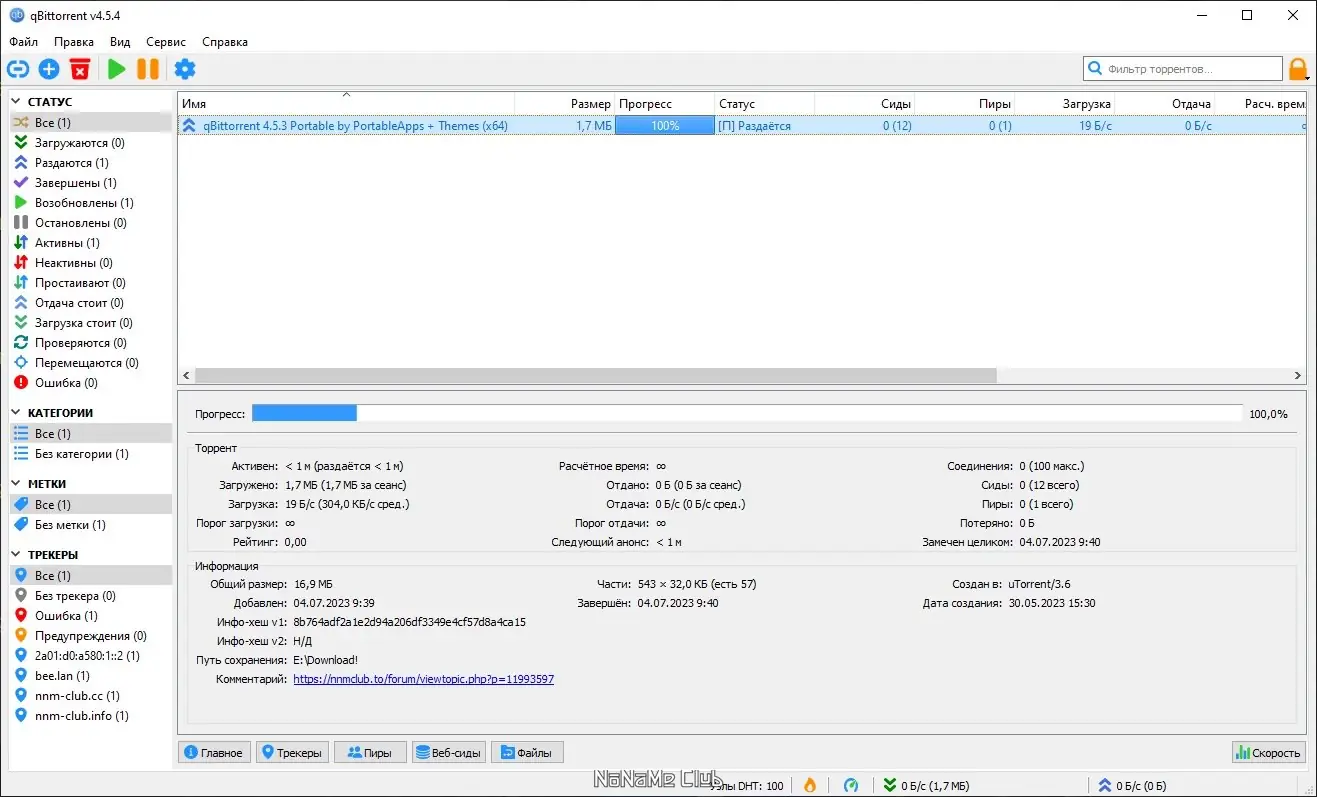1317x797 pixels.
Task: Select the qBittorrent 4.5.3 Portable torrent
Action: (x=742, y=126)
